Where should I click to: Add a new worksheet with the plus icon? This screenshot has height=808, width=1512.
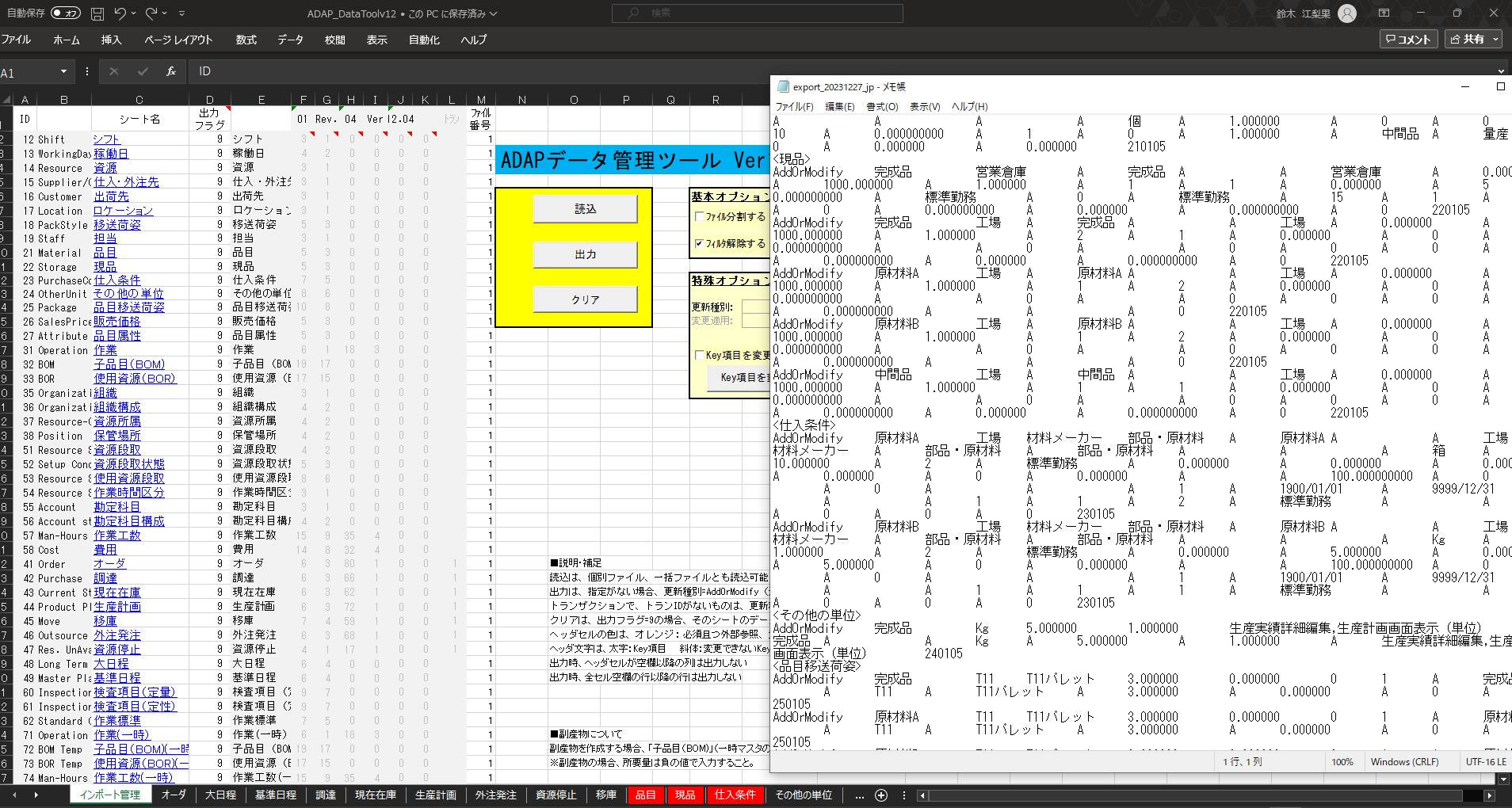pyautogui.click(x=881, y=795)
